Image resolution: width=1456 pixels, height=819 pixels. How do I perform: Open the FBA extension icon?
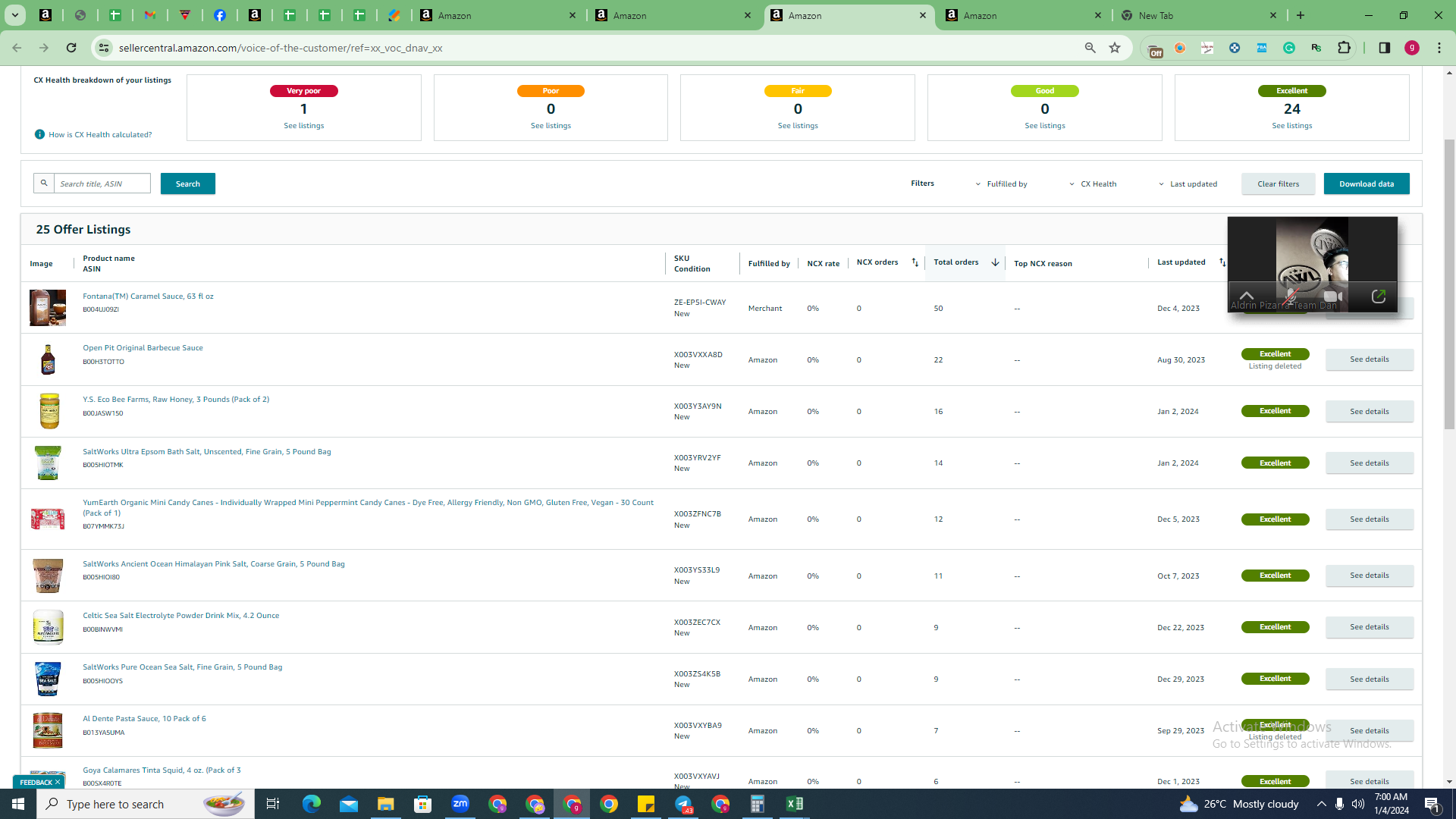click(x=1262, y=48)
